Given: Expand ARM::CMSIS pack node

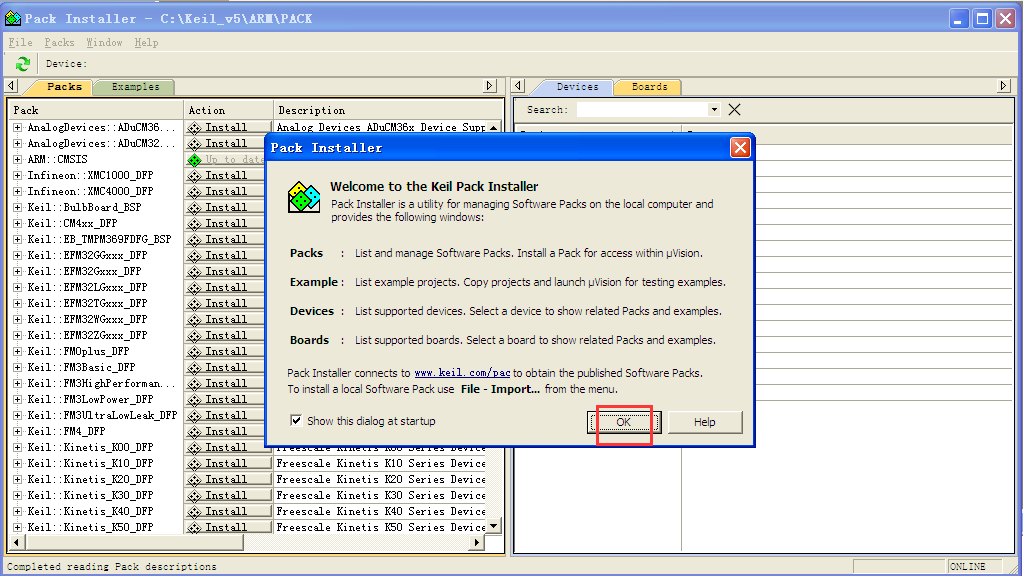Looking at the screenshot, I should click(x=18, y=159).
